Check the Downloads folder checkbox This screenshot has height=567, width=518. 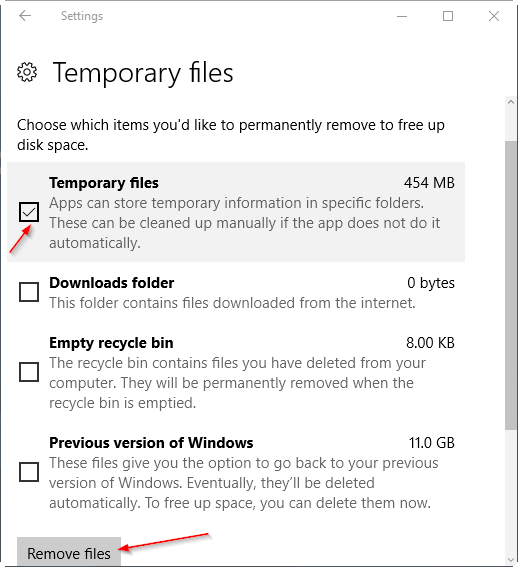click(29, 292)
